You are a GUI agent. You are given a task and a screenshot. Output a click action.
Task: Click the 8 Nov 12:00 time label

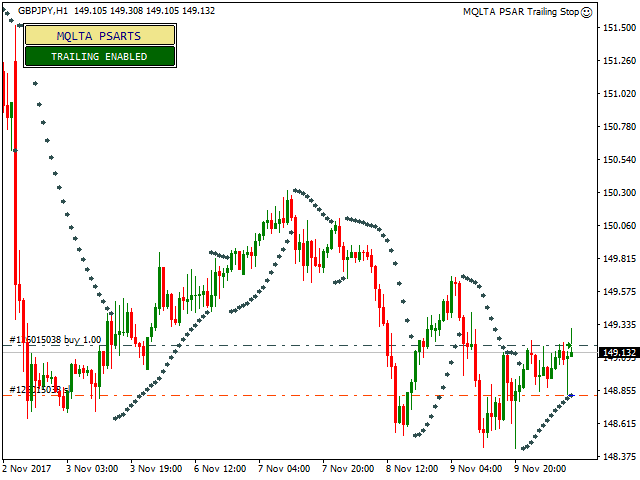[412, 469]
